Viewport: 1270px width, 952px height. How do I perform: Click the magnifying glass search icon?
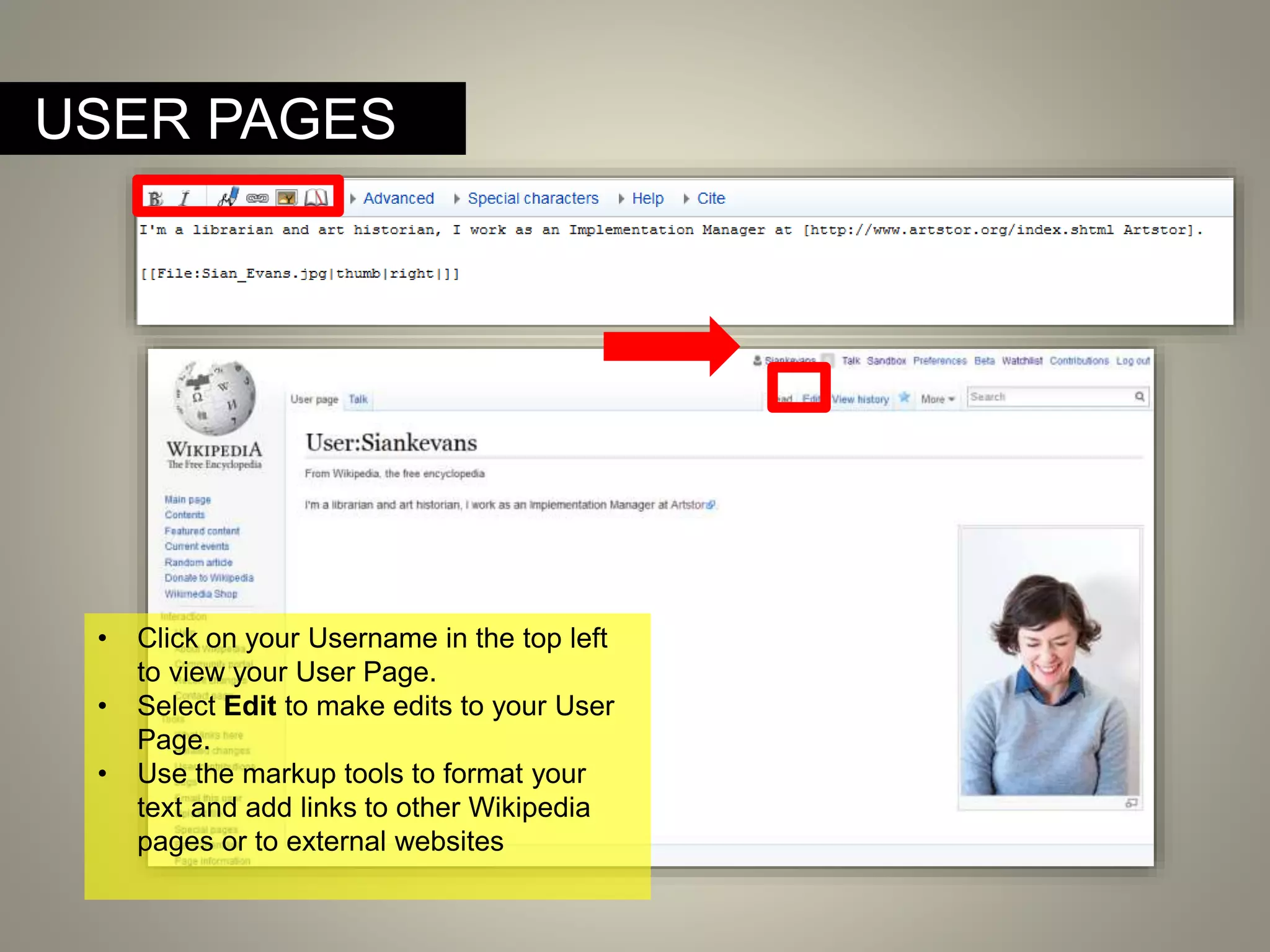coord(1140,397)
